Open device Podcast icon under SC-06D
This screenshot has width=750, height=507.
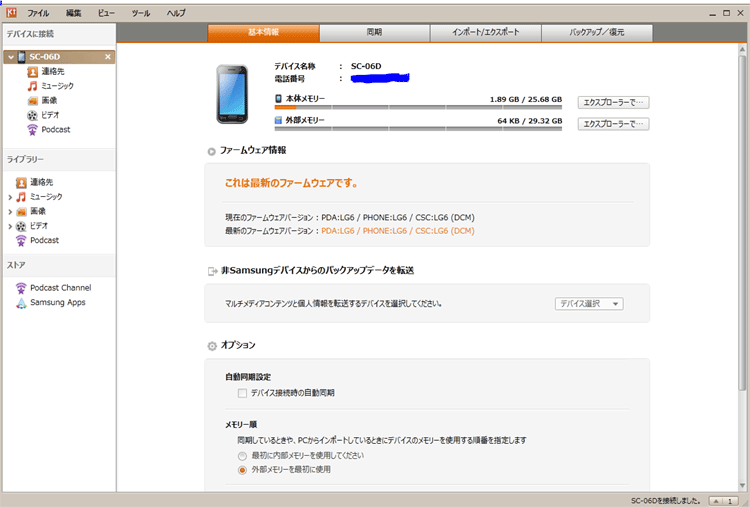tap(32, 130)
